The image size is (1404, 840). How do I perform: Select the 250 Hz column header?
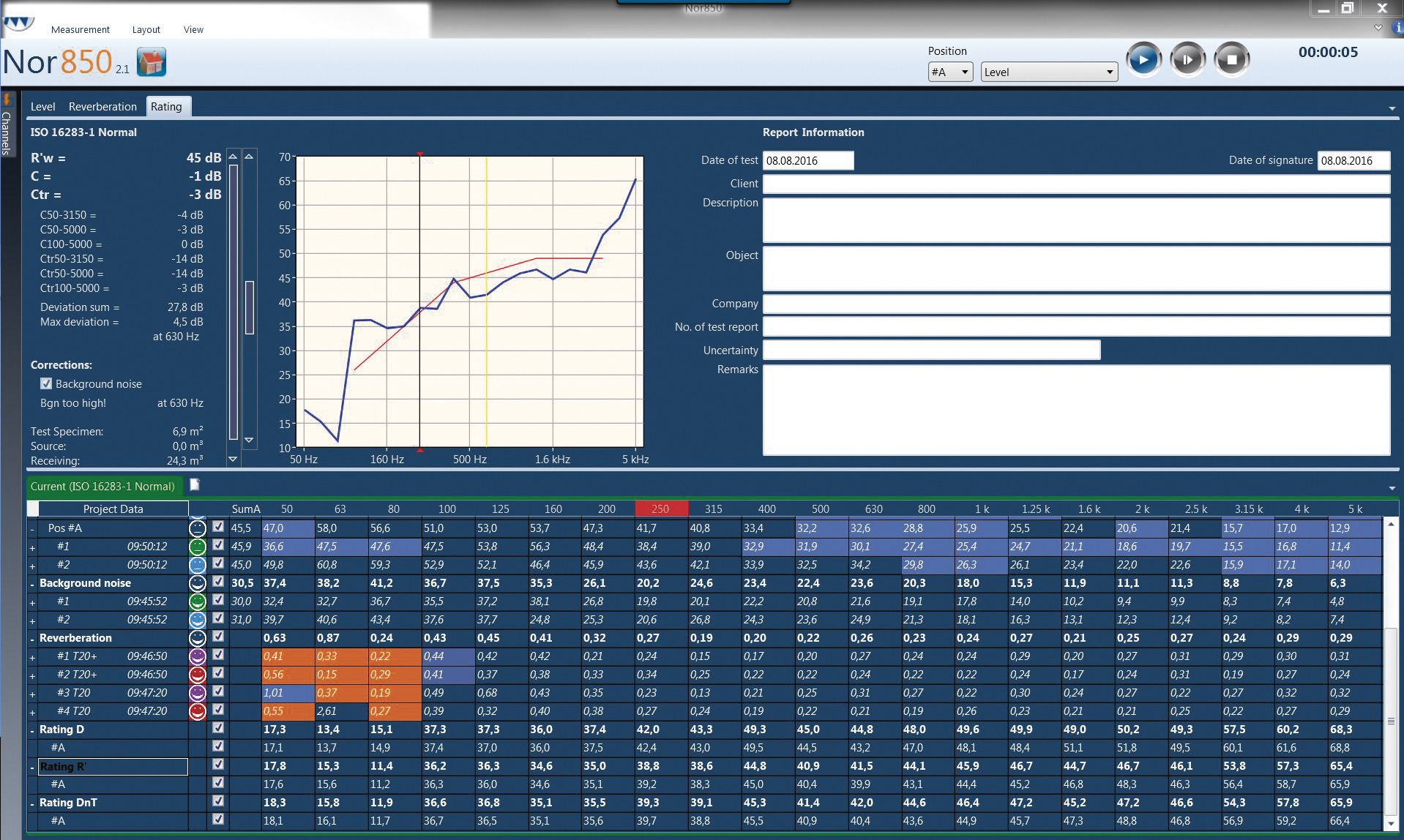click(661, 509)
